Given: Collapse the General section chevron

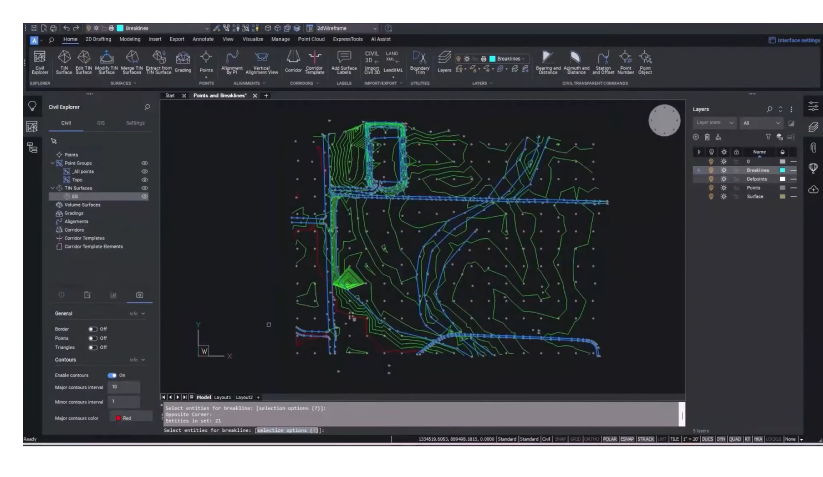Looking at the screenshot, I should [143, 314].
